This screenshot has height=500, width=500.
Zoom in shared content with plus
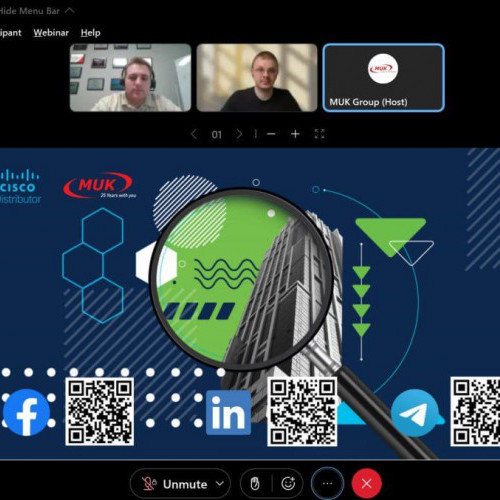coord(295,134)
